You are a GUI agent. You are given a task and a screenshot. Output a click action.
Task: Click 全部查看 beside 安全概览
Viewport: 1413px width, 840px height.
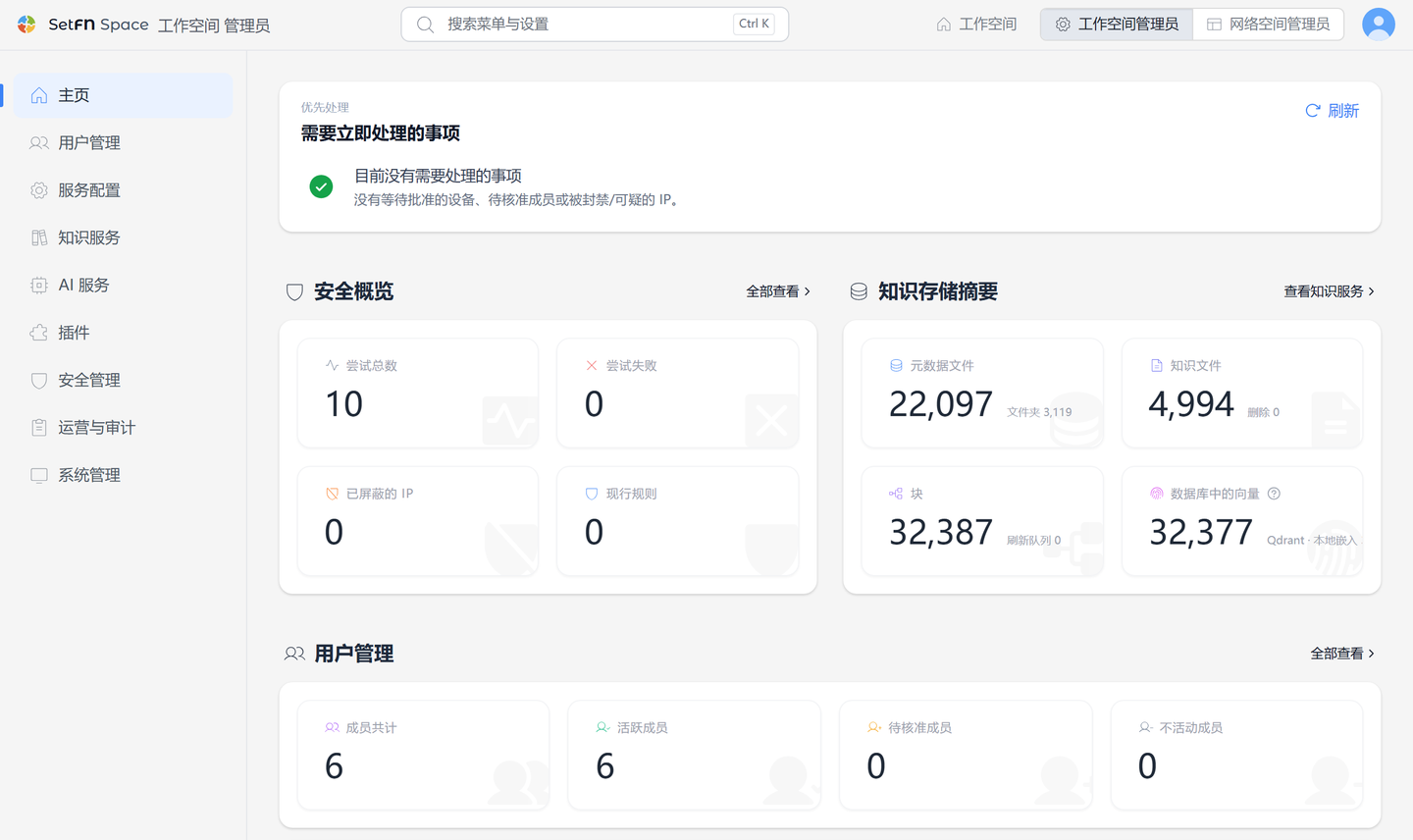click(778, 291)
